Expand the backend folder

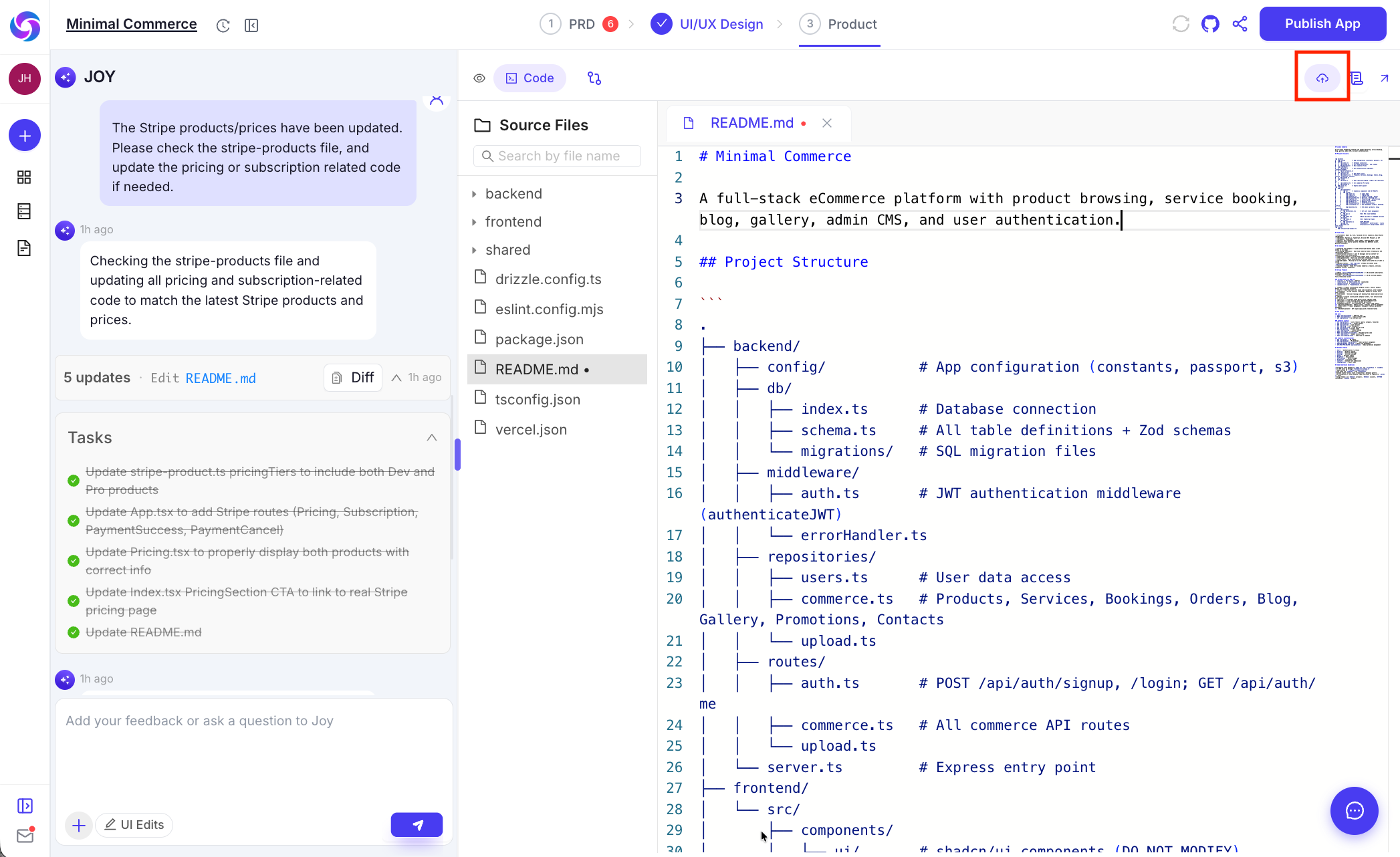[x=513, y=194]
